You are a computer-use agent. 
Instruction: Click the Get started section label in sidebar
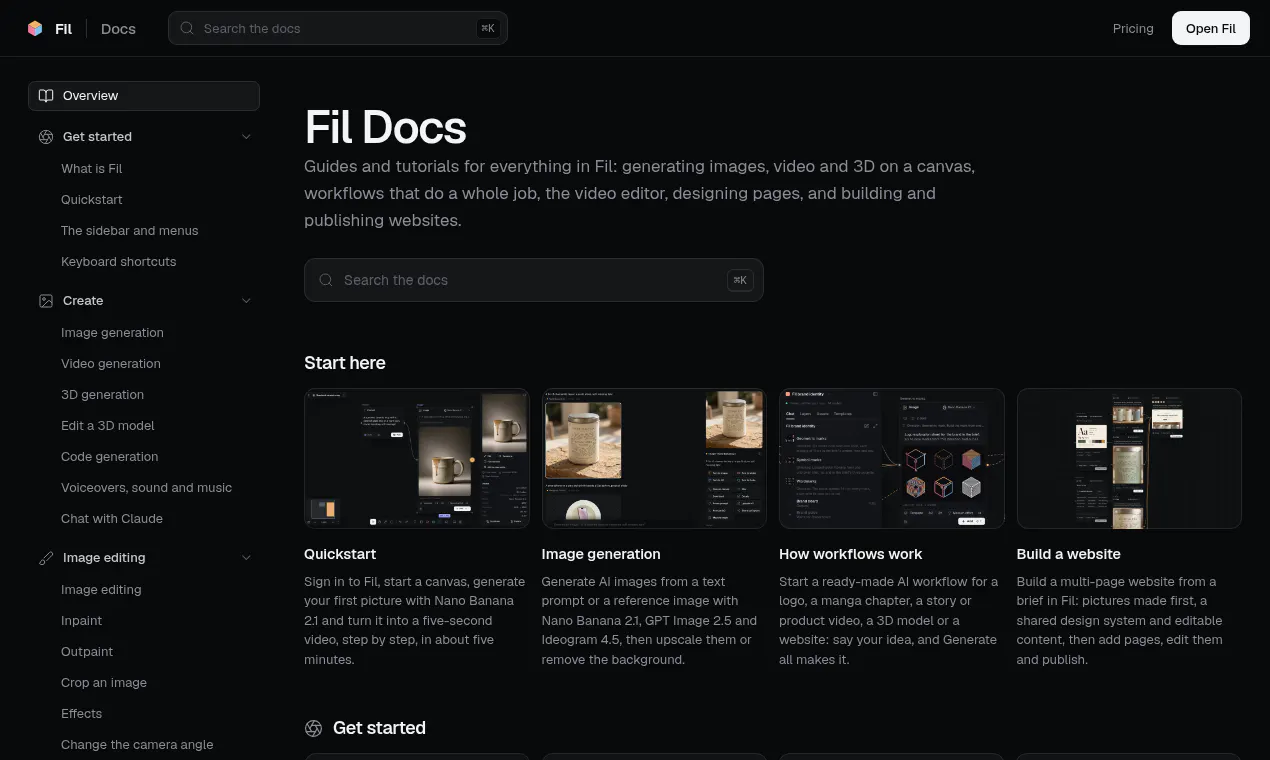click(97, 137)
